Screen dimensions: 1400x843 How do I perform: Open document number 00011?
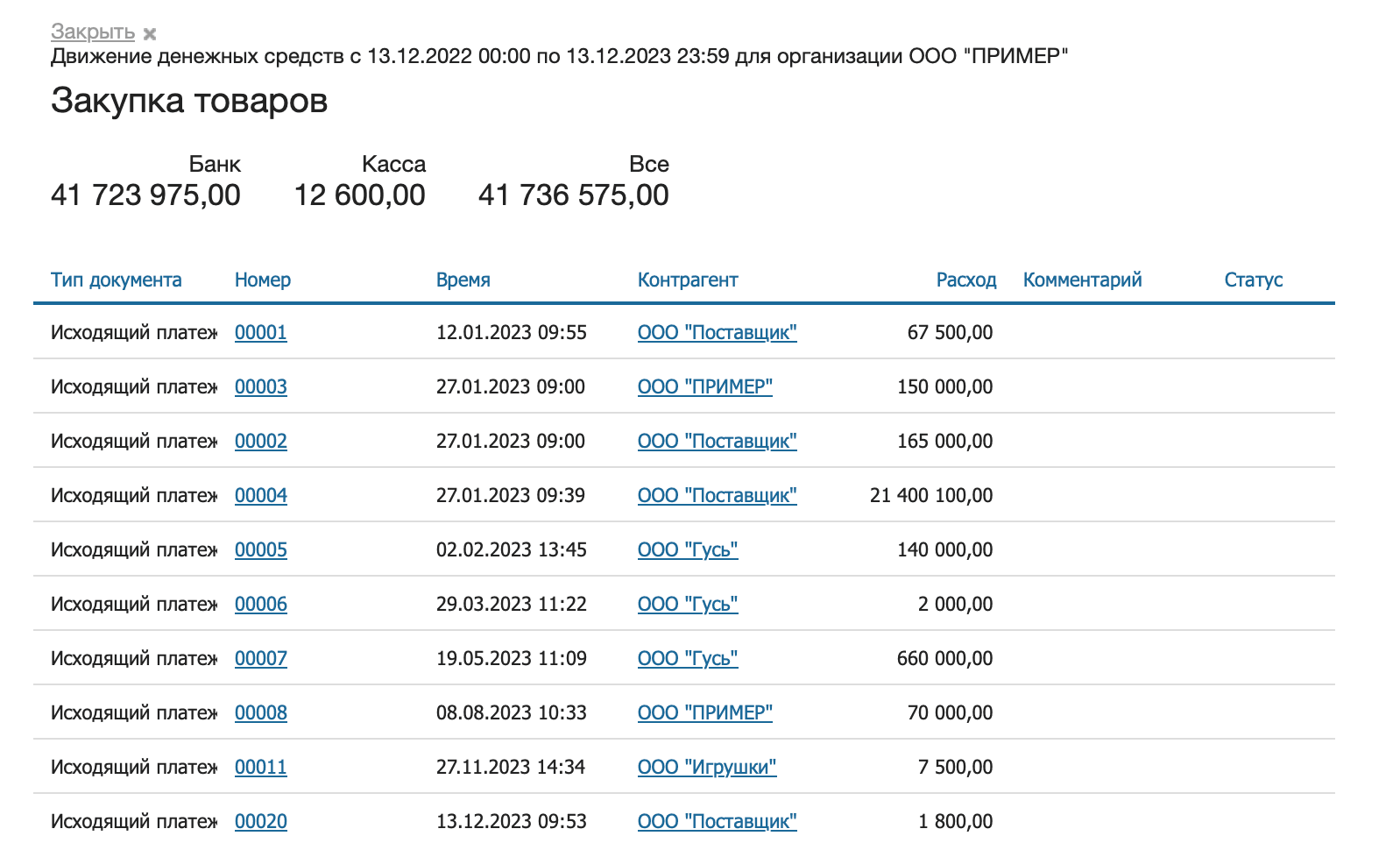pyautogui.click(x=260, y=767)
